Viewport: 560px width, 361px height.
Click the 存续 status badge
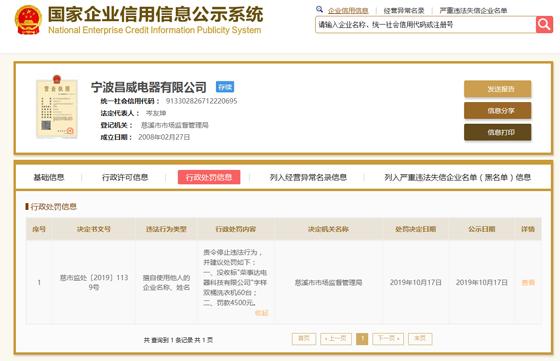225,87
